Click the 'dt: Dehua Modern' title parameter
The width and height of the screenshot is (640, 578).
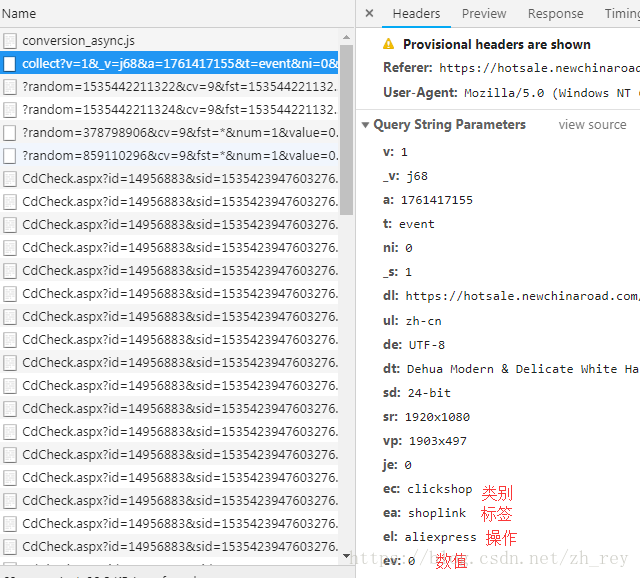coord(511,369)
